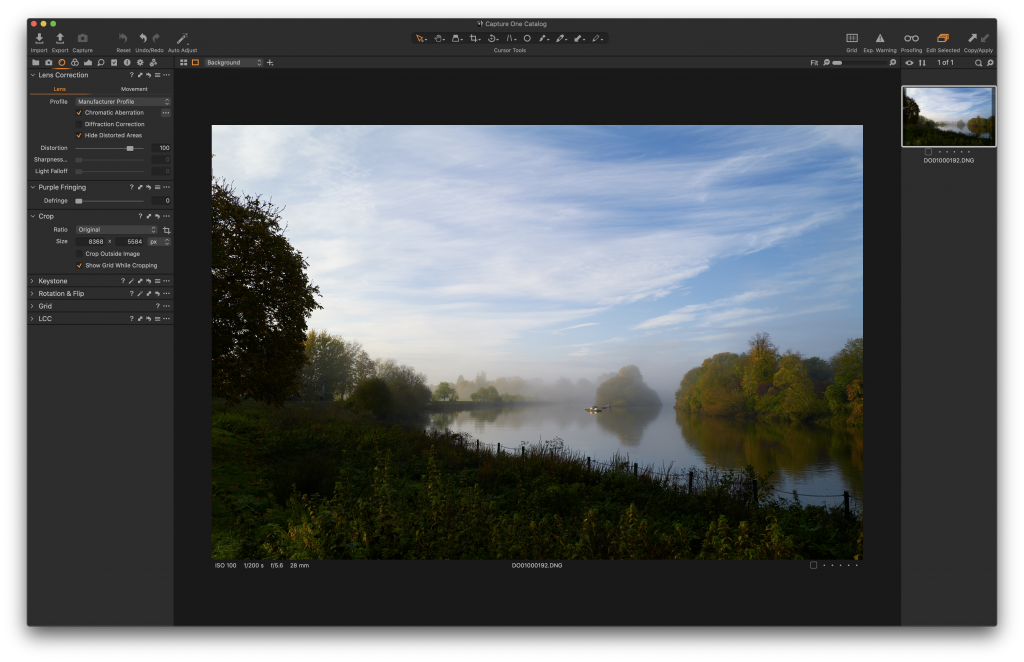Click the Import toolbar icon
The width and height of the screenshot is (1024, 662).
point(39,39)
